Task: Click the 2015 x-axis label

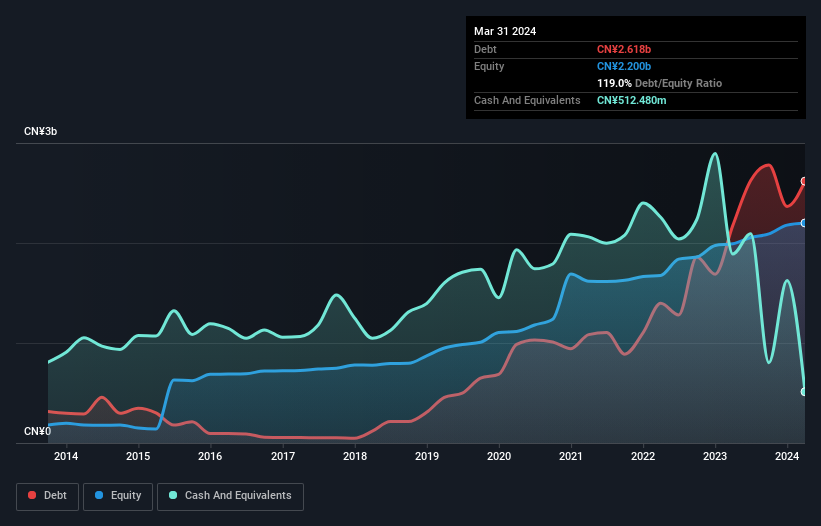Action: (138, 456)
